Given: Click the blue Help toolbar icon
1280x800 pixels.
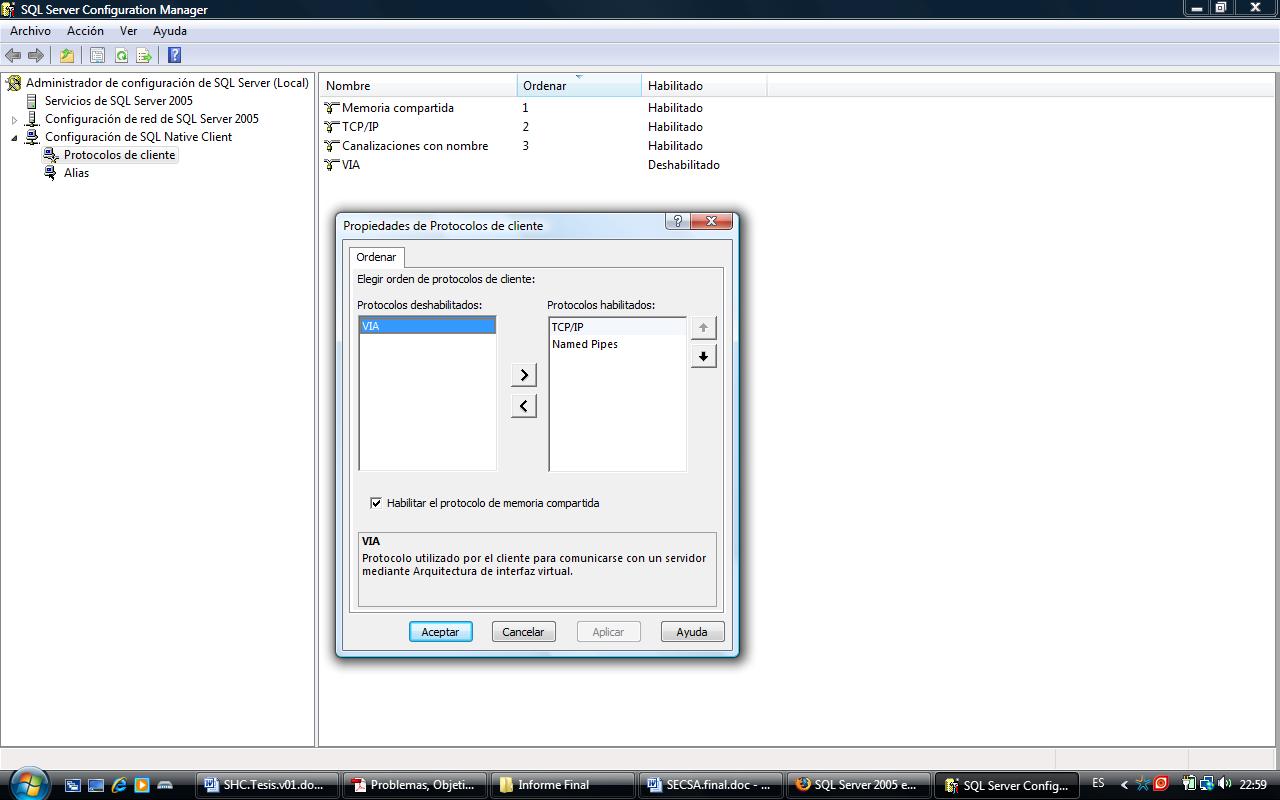Looking at the screenshot, I should click(174, 56).
